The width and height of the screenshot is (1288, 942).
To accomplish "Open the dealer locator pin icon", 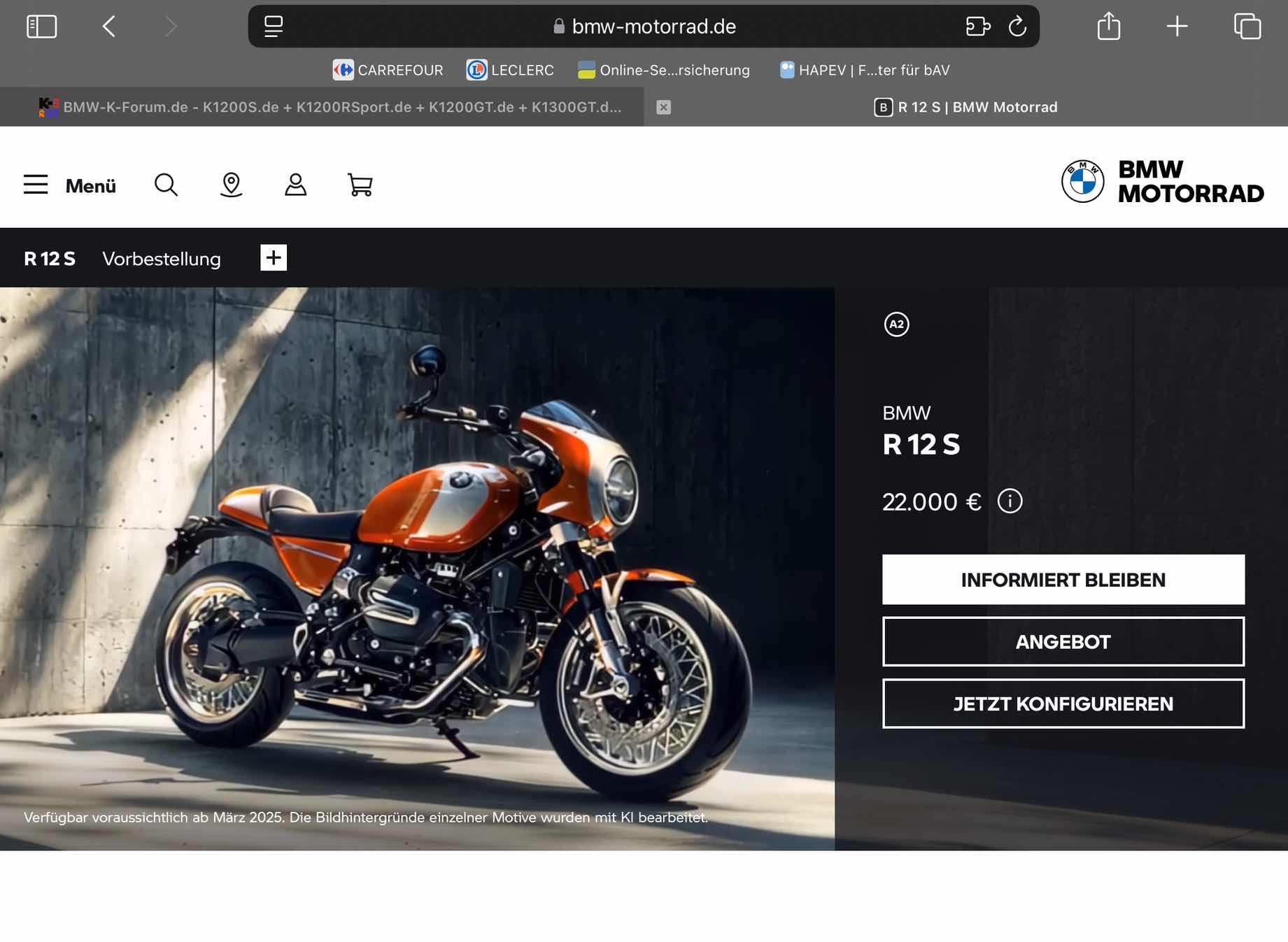I will 231,185.
